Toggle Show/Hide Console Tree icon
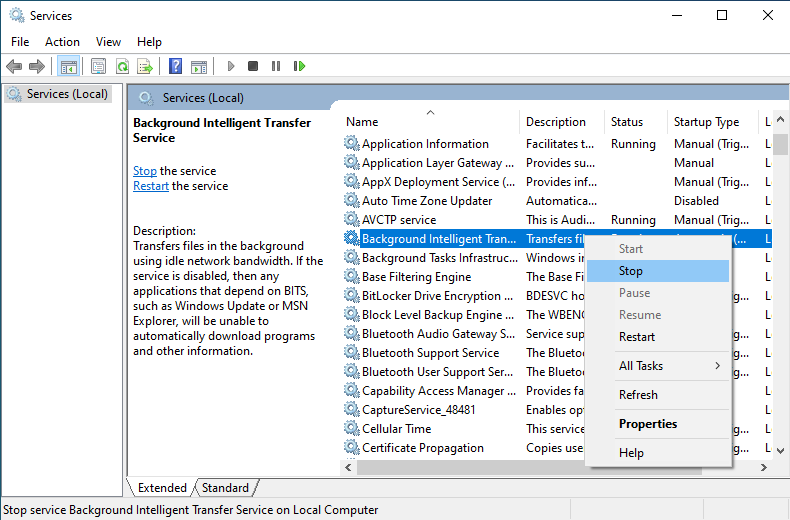Viewport: 790px width, 520px height. (69, 66)
